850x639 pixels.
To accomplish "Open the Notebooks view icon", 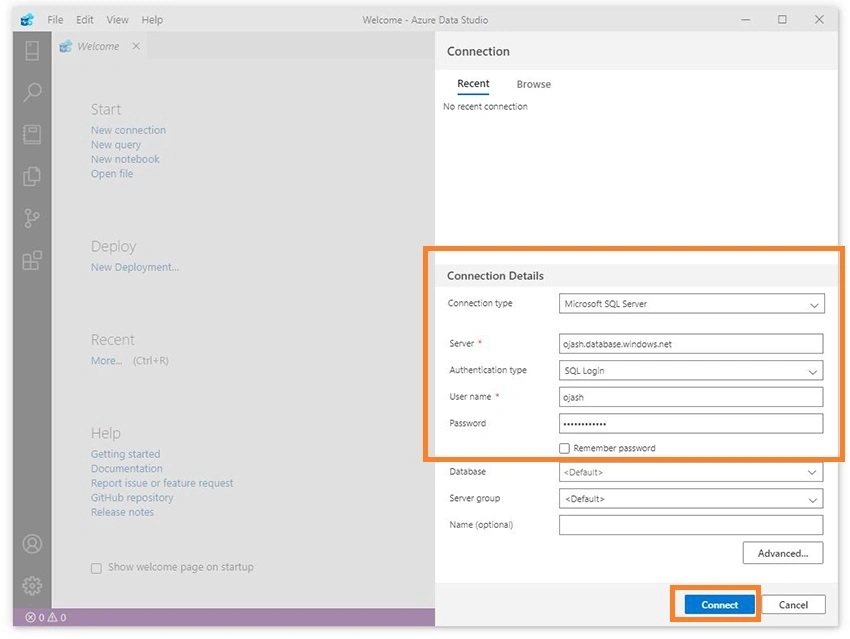I will click(x=32, y=134).
